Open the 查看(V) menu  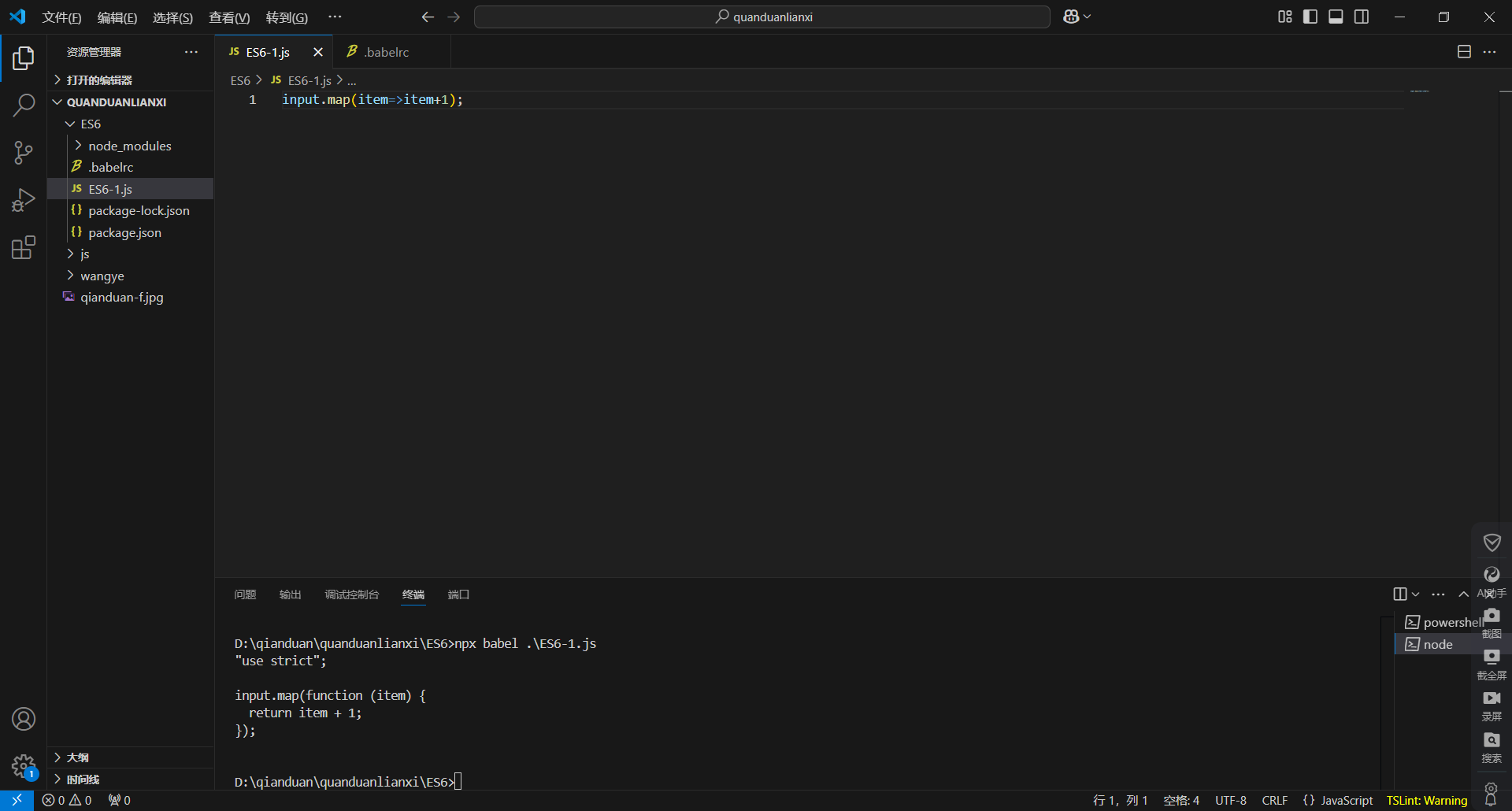coord(229,17)
